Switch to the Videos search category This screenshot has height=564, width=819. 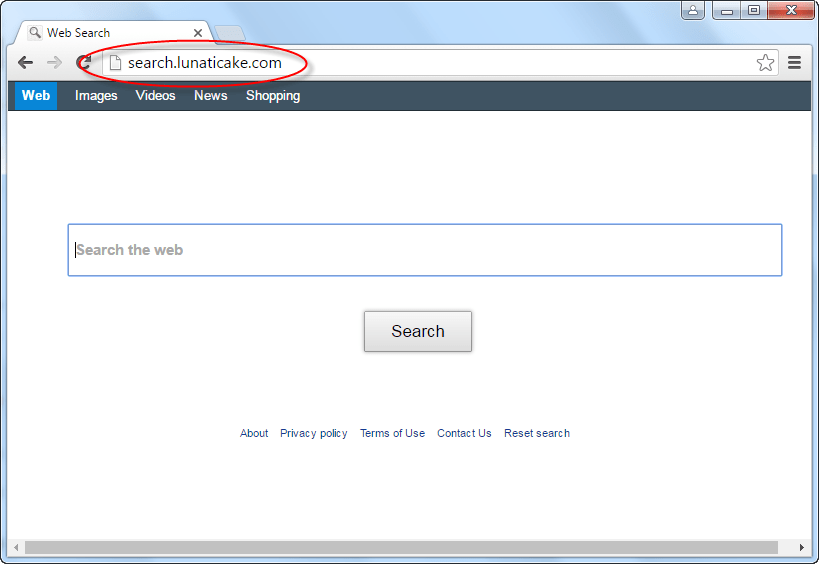point(155,96)
